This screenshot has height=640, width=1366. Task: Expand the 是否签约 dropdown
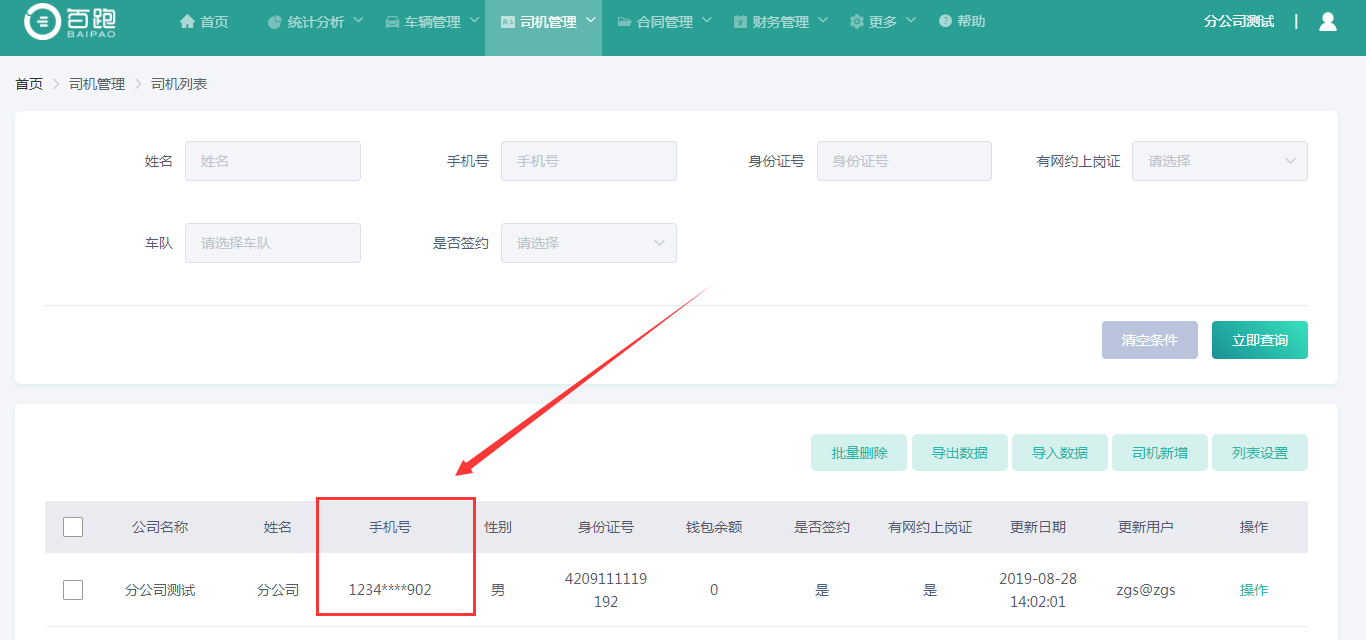(x=588, y=243)
